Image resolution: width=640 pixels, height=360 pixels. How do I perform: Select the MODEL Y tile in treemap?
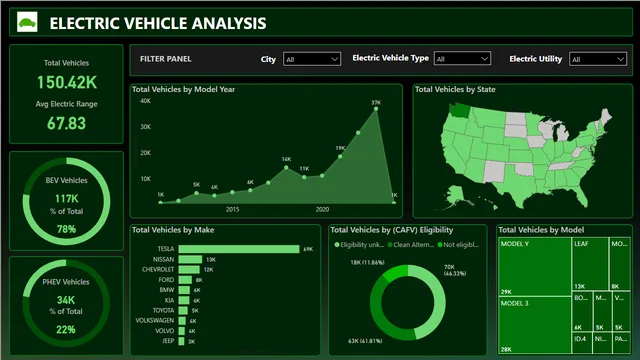tap(535, 267)
